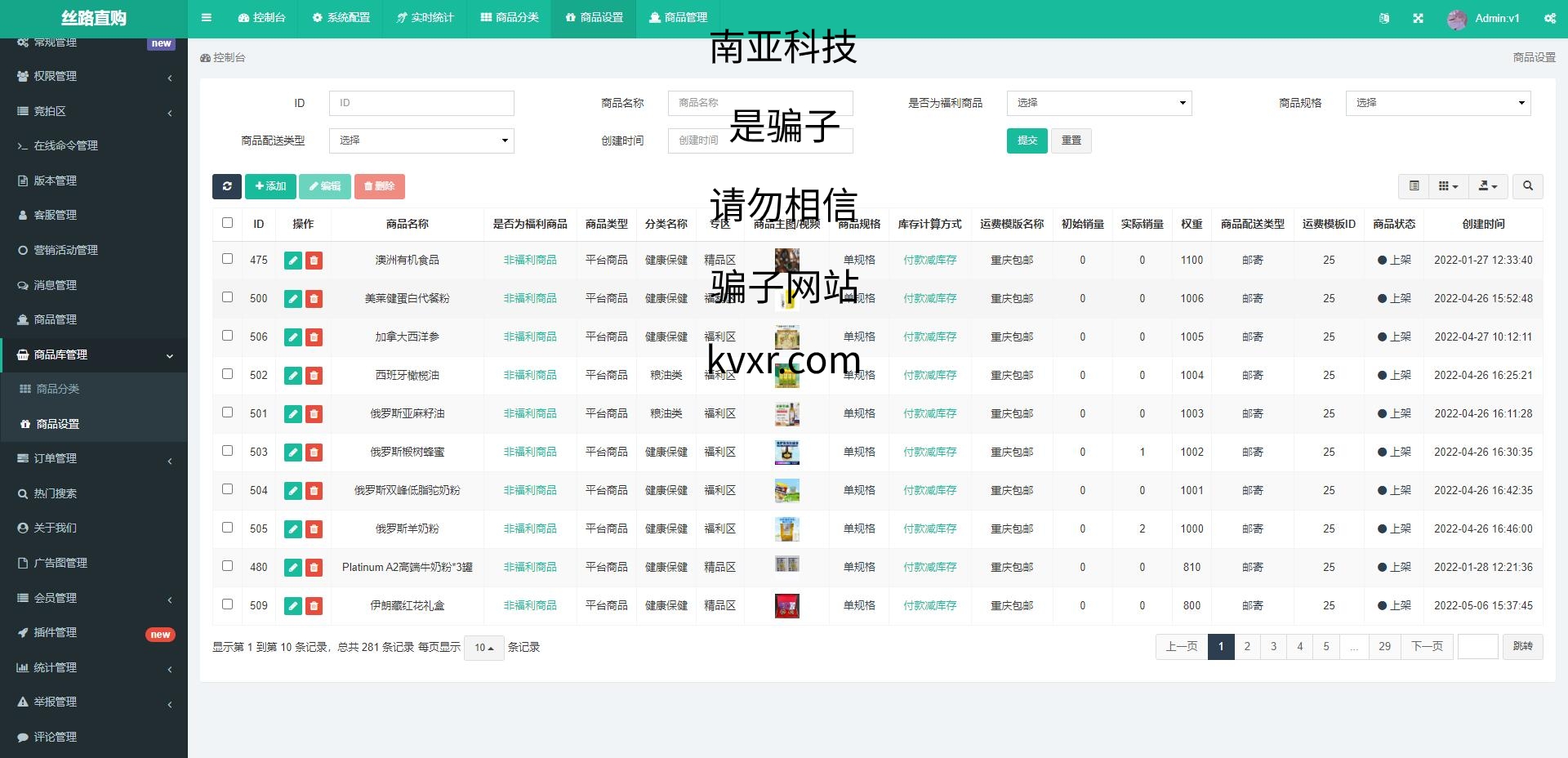Screen dimensions: 1568x758
Task: Click the refresh table icon button
Action: point(227,186)
